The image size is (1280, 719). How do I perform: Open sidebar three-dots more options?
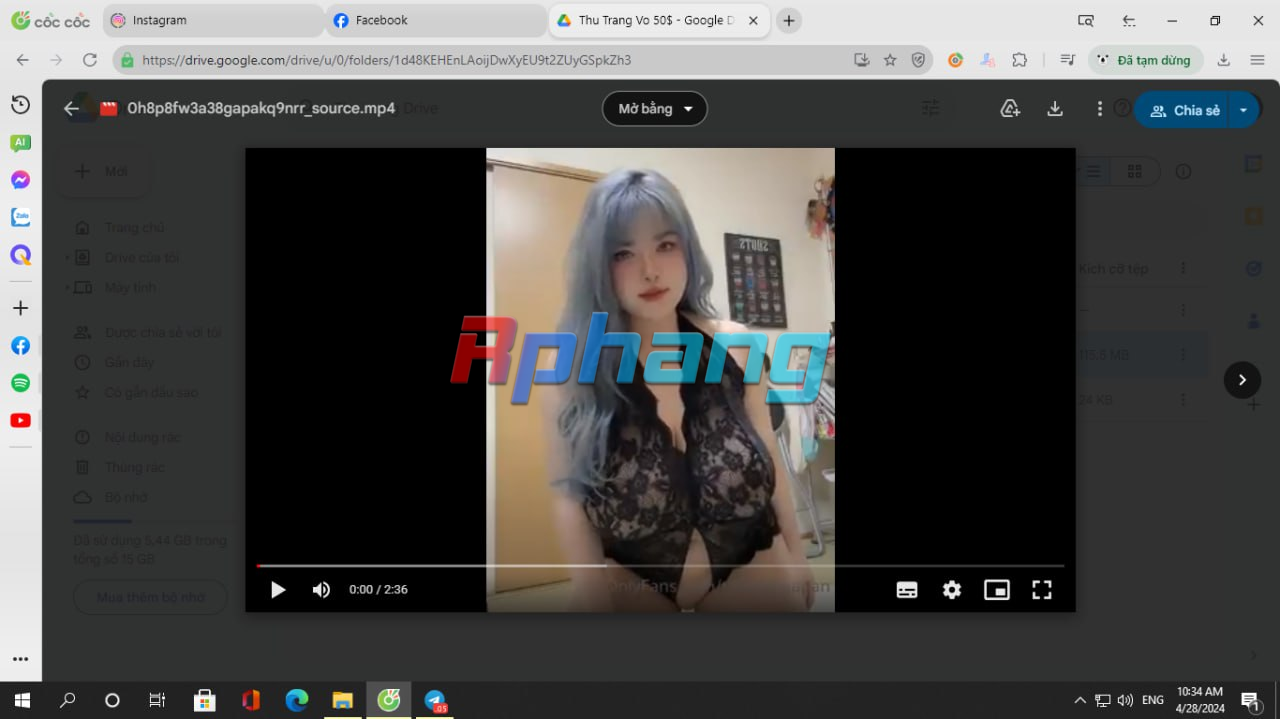(20, 659)
